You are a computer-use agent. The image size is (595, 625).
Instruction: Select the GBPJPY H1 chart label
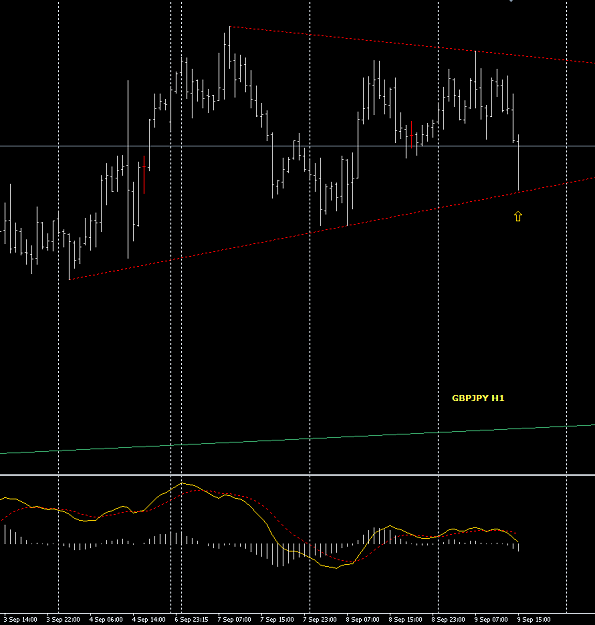[x=478, y=398]
